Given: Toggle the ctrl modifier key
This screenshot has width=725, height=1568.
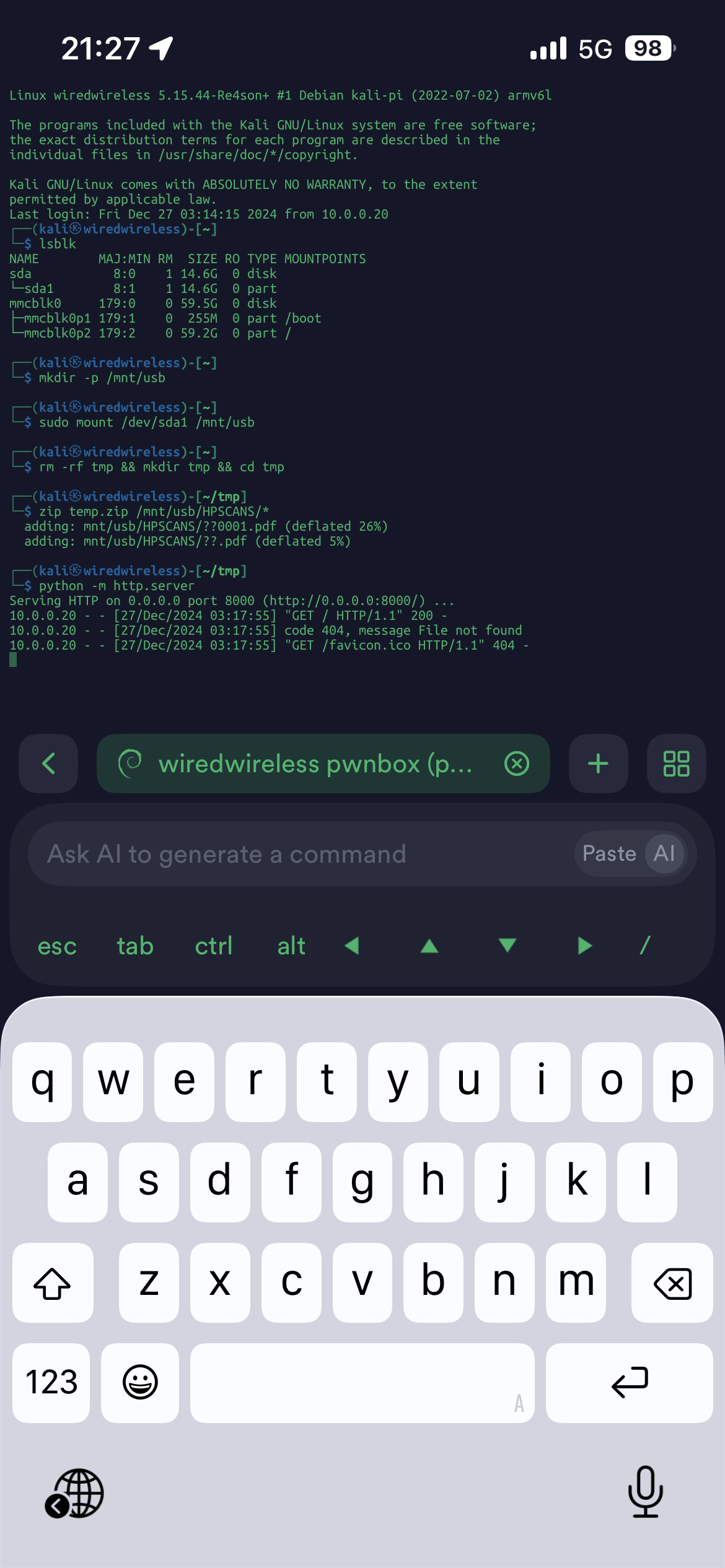Looking at the screenshot, I should [214, 946].
